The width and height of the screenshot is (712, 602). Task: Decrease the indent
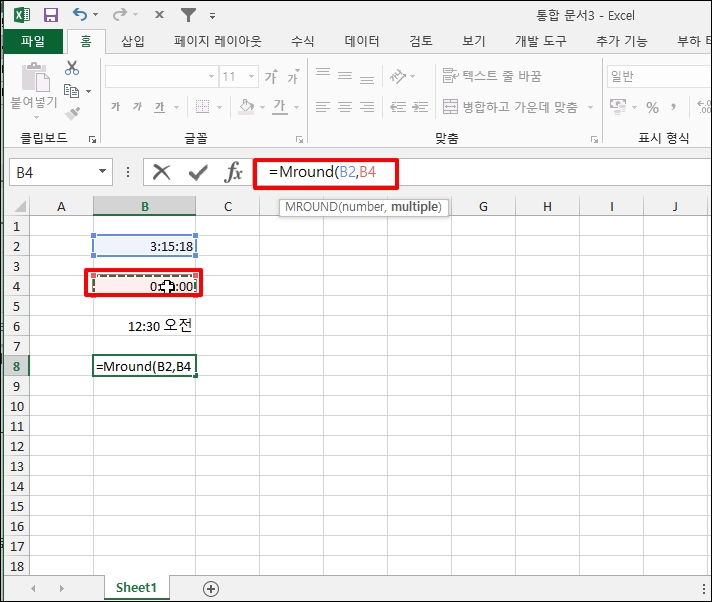pos(398,107)
